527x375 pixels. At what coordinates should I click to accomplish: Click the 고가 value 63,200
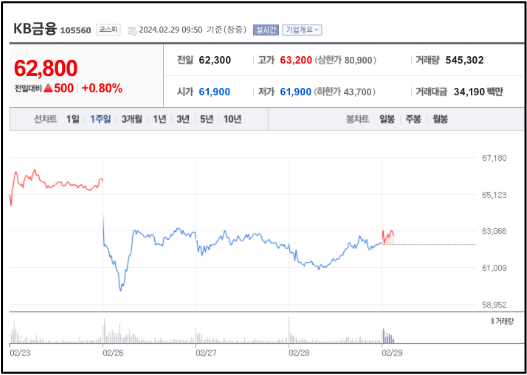click(x=296, y=60)
